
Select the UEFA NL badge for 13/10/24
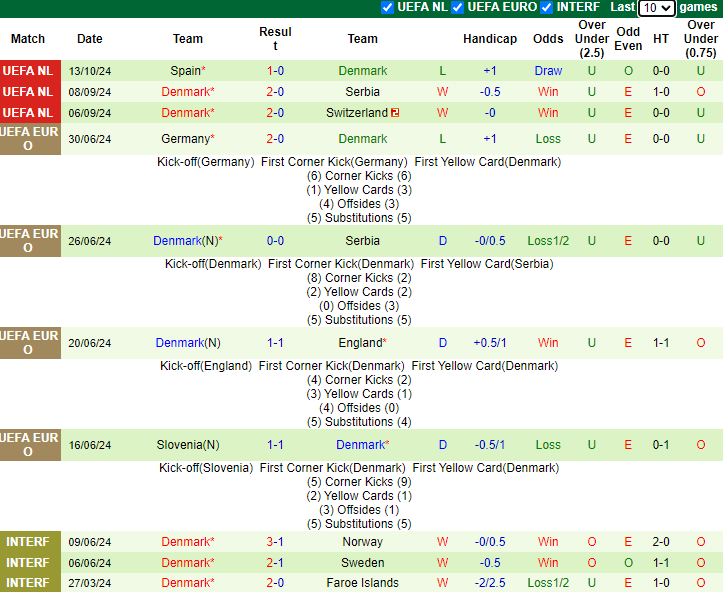(x=28, y=71)
